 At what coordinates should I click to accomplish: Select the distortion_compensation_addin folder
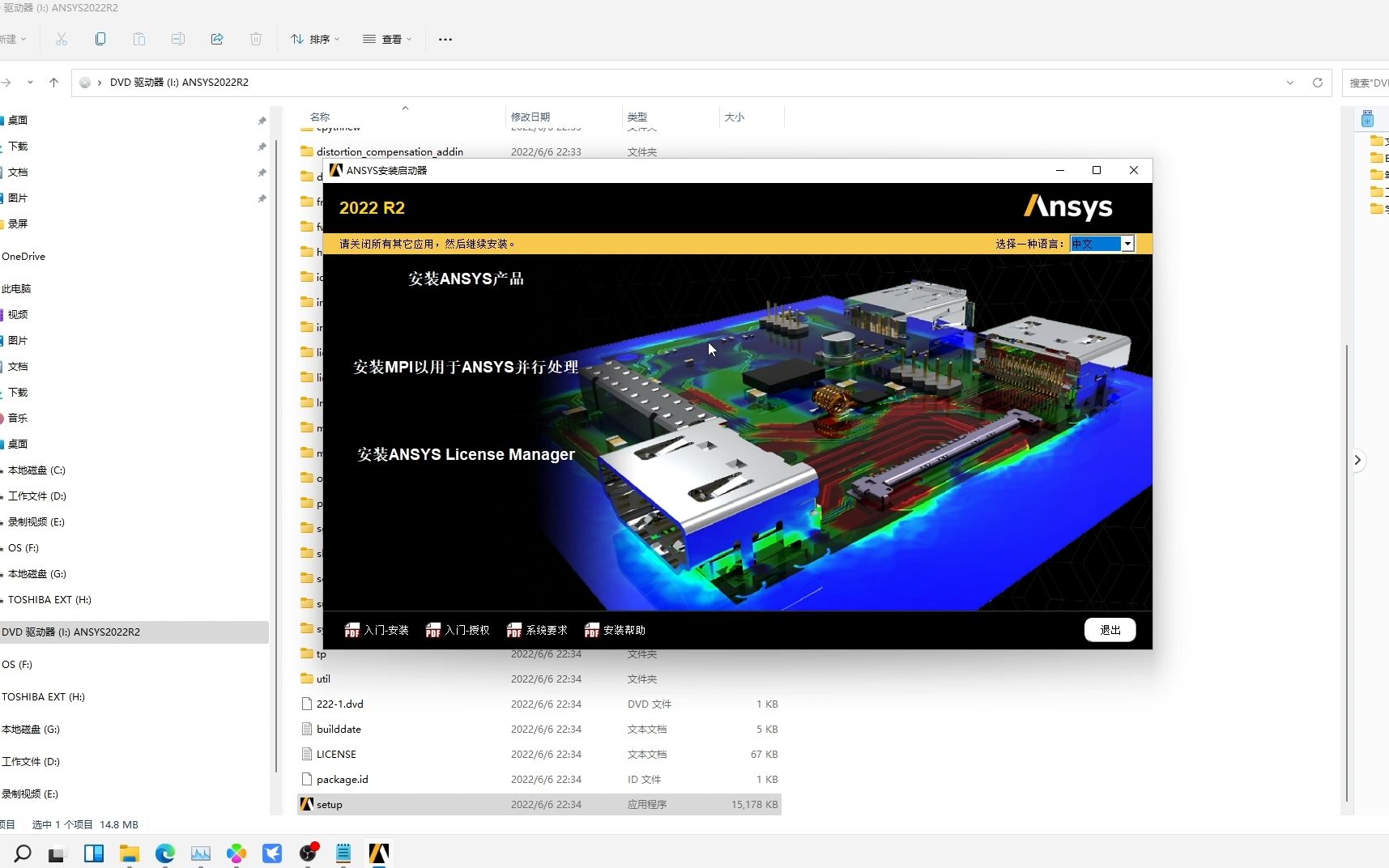(390, 151)
